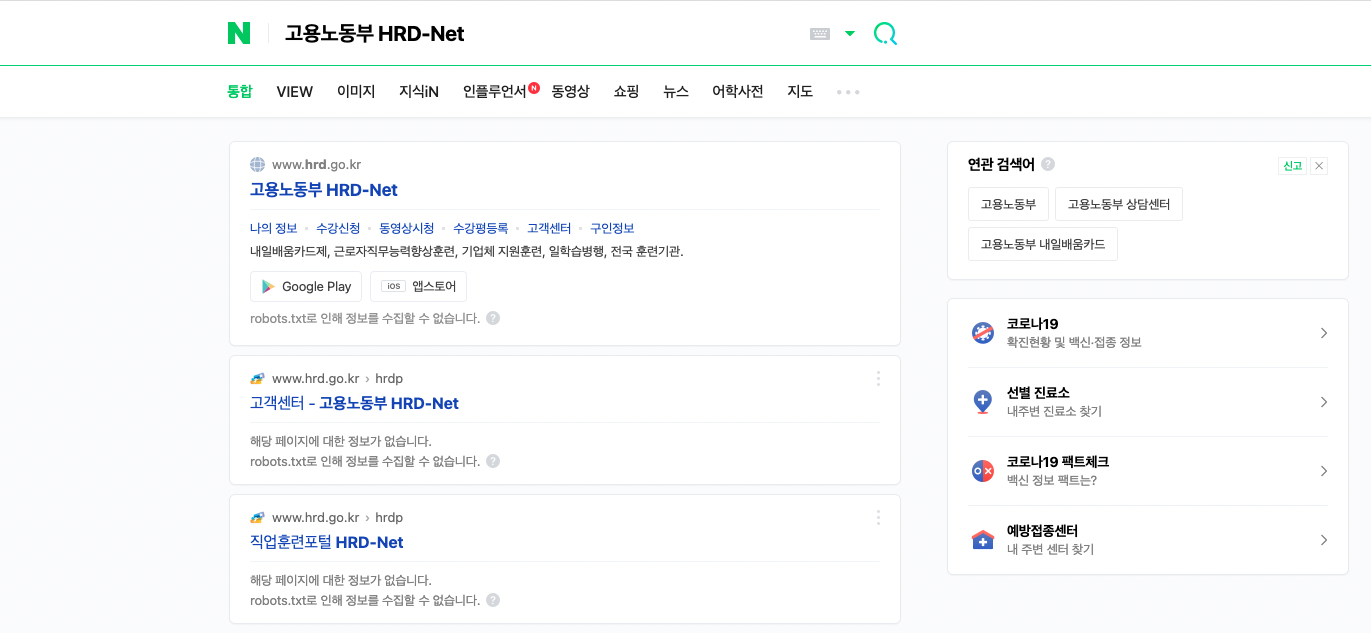Click the help icon in the 고객센터 result
1371x633 pixels.
coord(493,461)
